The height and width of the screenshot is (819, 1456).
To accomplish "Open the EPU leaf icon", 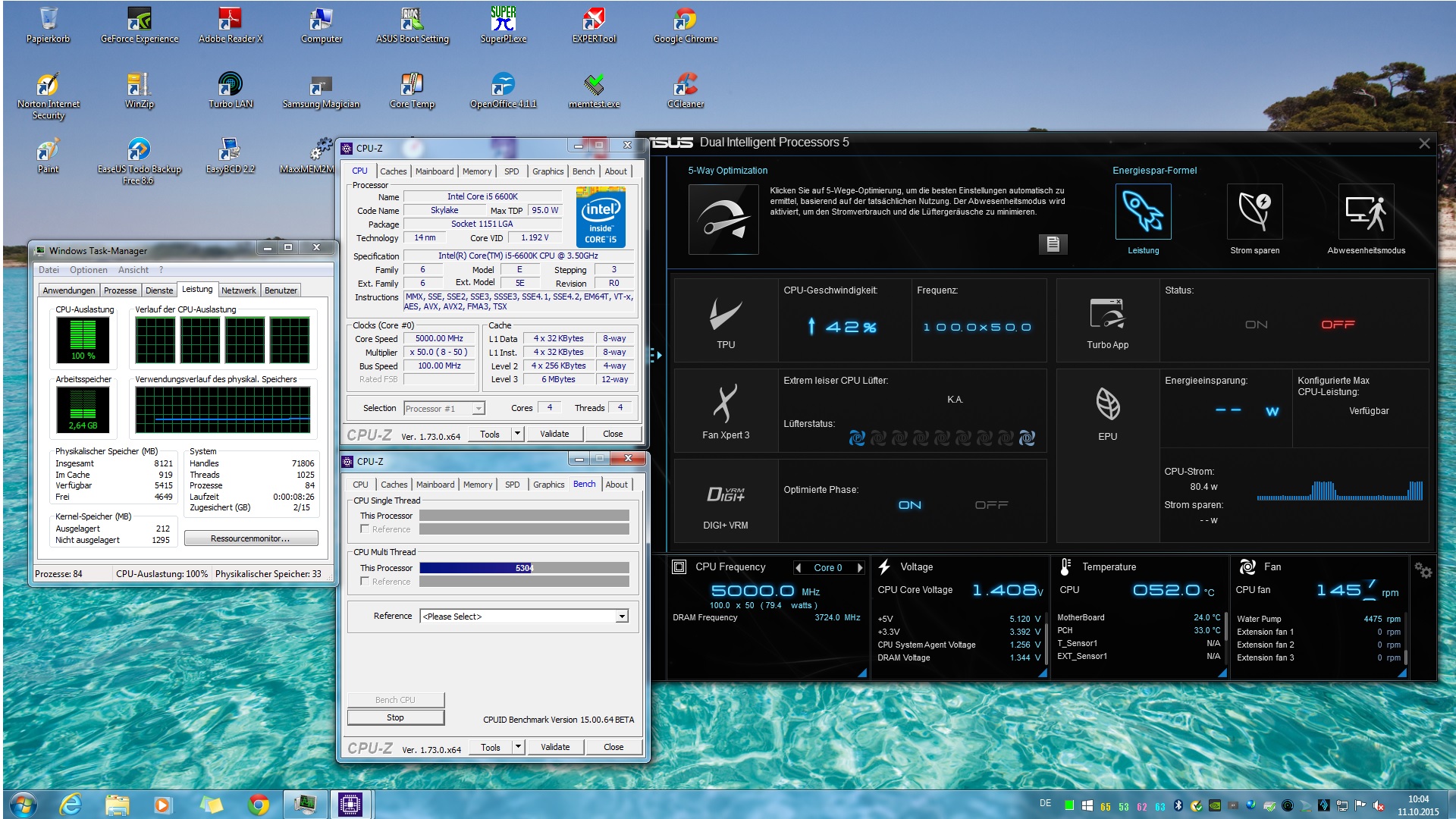I will (x=1107, y=403).
